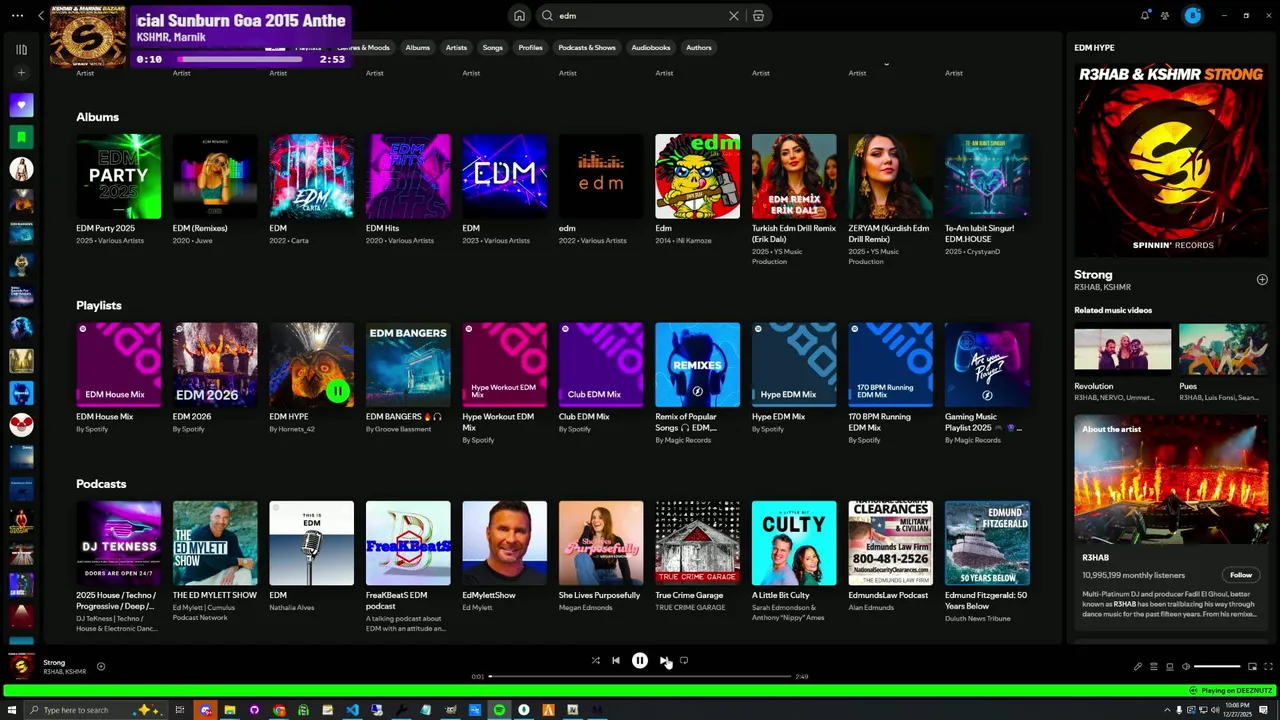Screen dimensions: 1280x720
Task: Open Revolution music video
Action: click(1122, 364)
